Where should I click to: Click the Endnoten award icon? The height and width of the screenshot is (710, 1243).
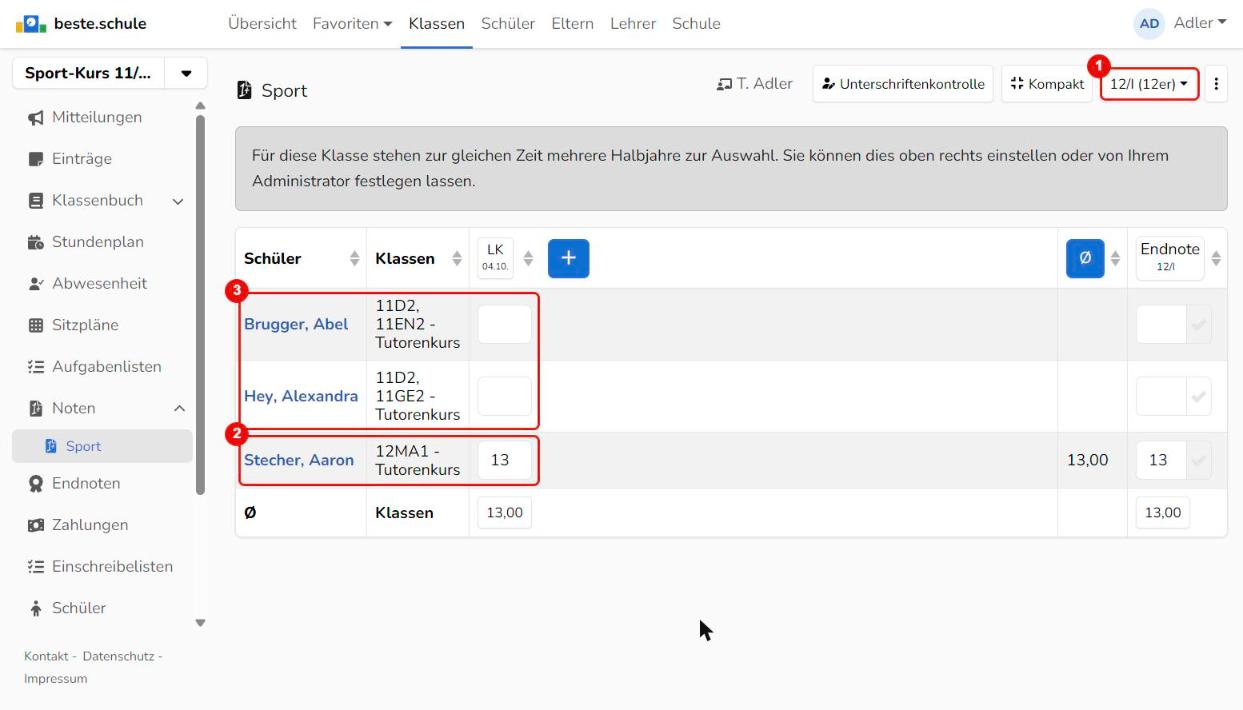point(36,484)
